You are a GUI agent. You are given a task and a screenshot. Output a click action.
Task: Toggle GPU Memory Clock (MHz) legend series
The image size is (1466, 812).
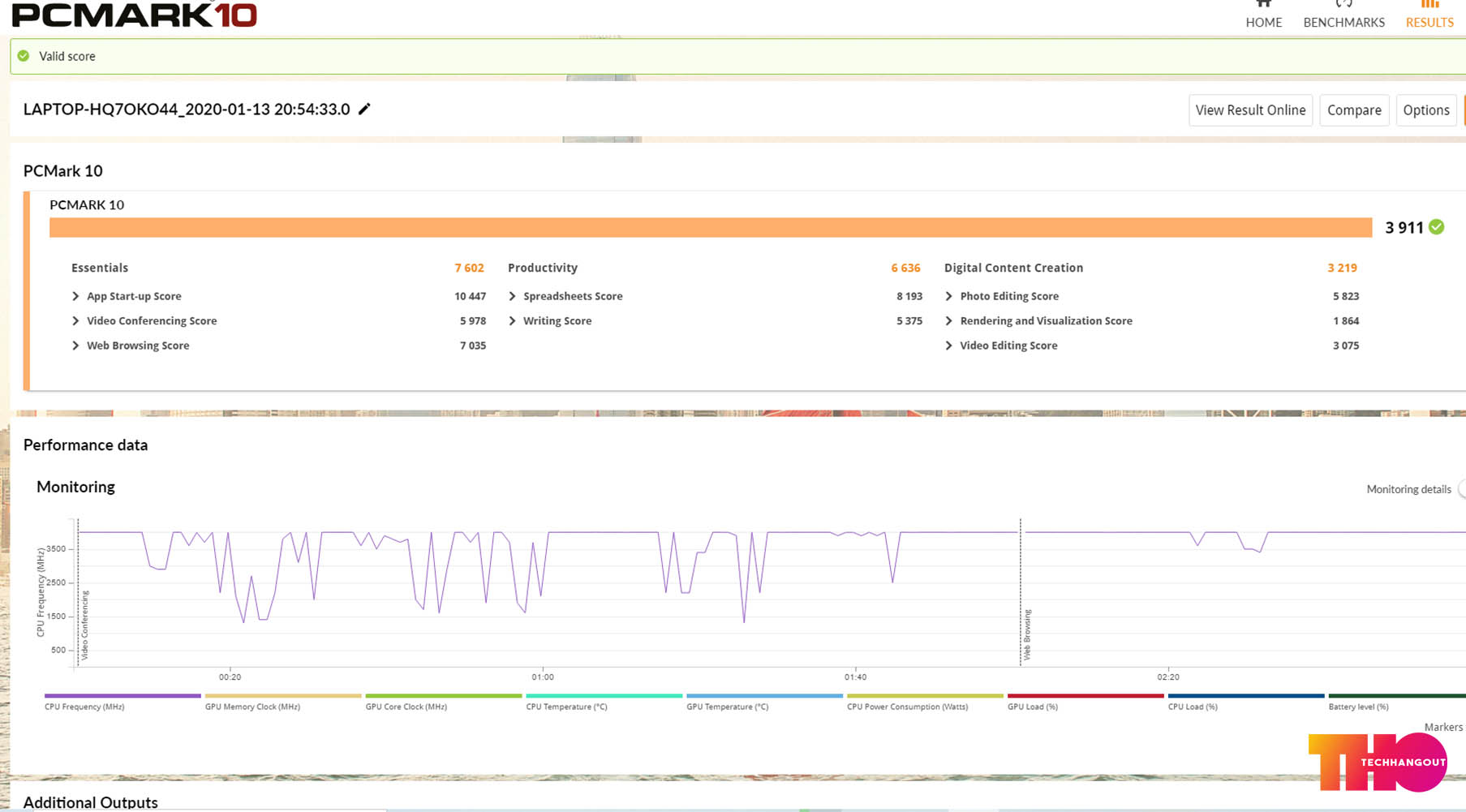click(283, 702)
